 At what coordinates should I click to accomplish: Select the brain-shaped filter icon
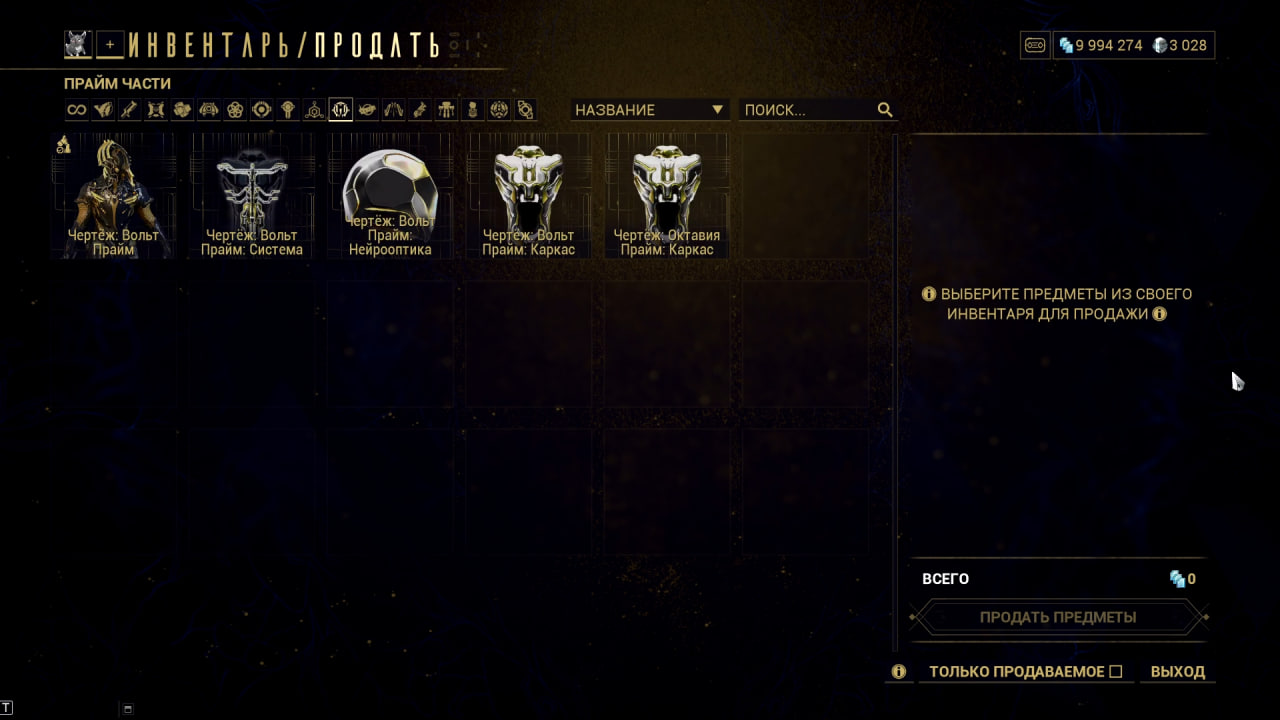pyautogui.click(x=499, y=110)
